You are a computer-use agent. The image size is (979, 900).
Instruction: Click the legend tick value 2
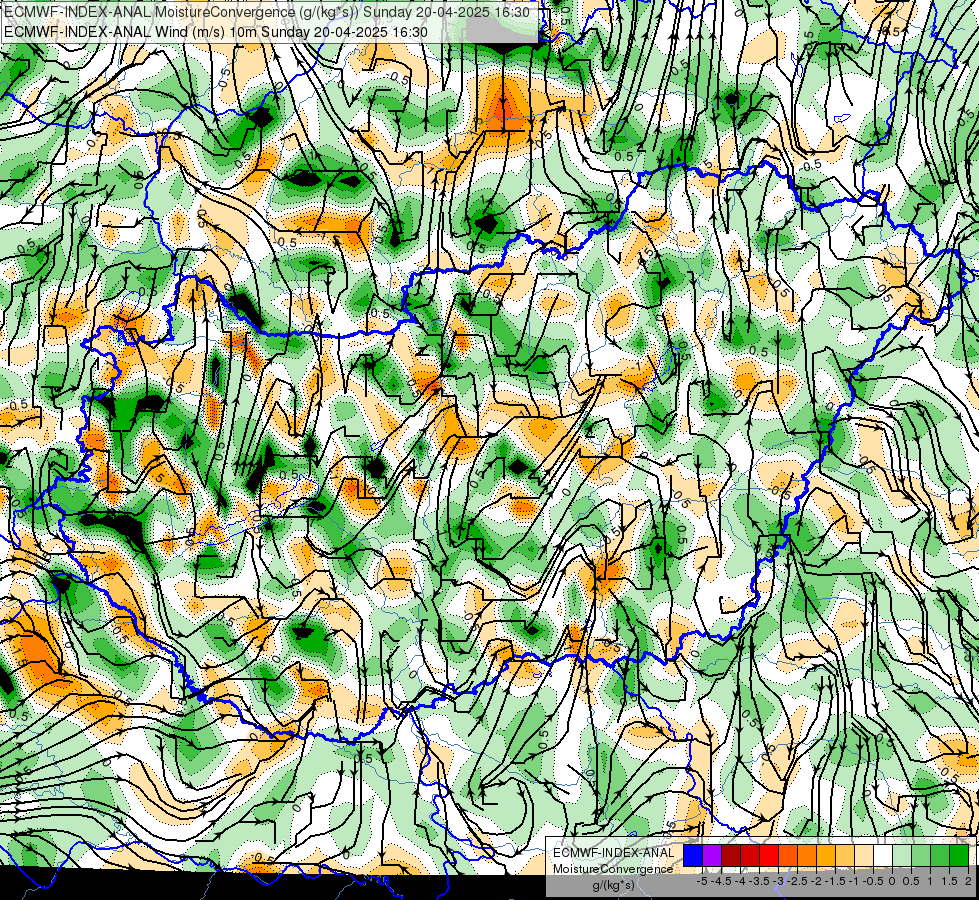[968, 881]
